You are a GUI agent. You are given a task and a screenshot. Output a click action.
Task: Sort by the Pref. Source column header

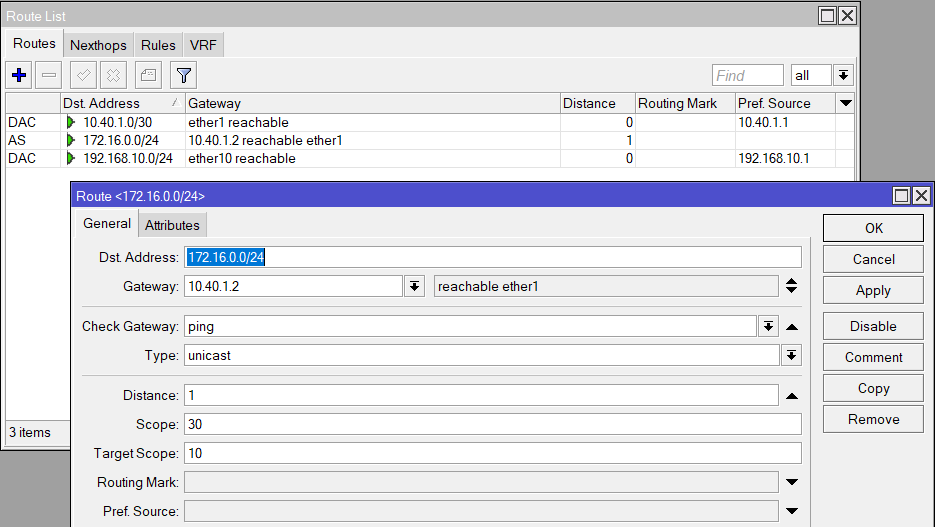click(x=785, y=103)
